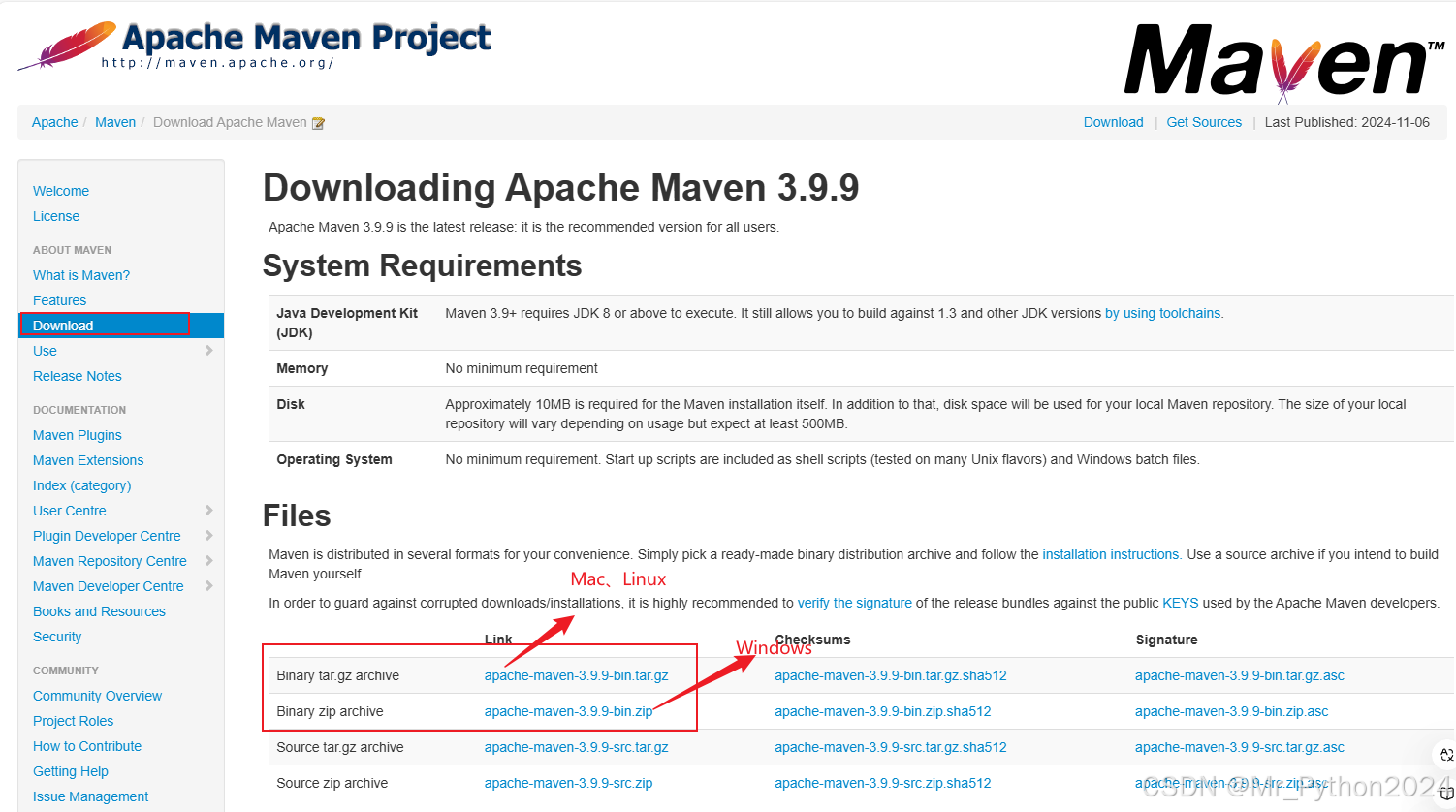Open apache-maven-3.9.9-src.tar.gz.asc signature
This screenshot has height=812, width=1456.
click(1239, 747)
